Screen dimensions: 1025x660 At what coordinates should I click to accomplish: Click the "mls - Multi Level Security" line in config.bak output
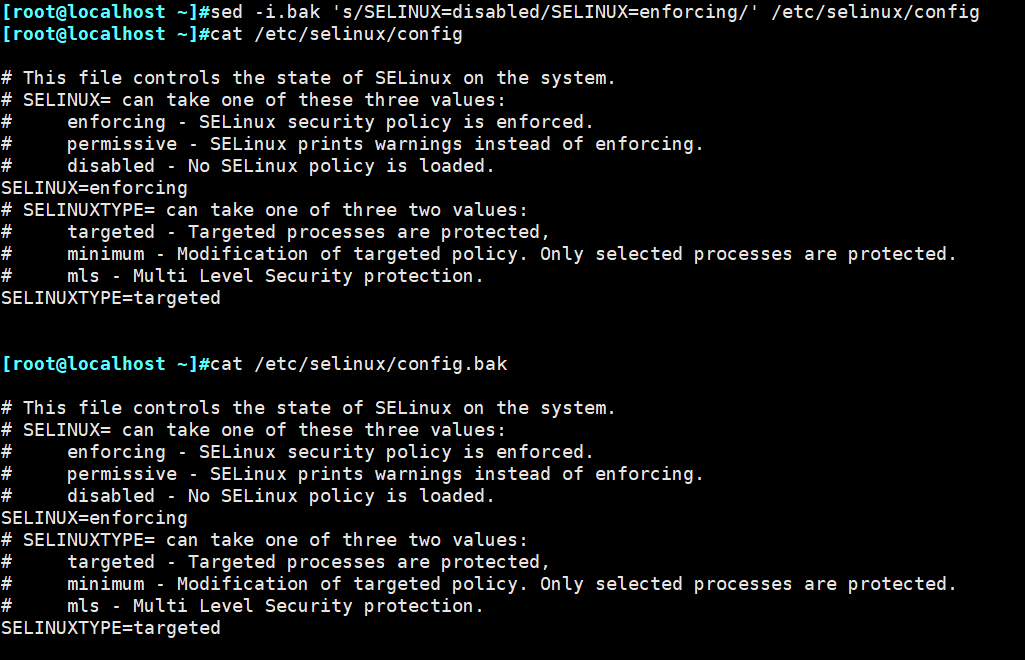coord(275,606)
